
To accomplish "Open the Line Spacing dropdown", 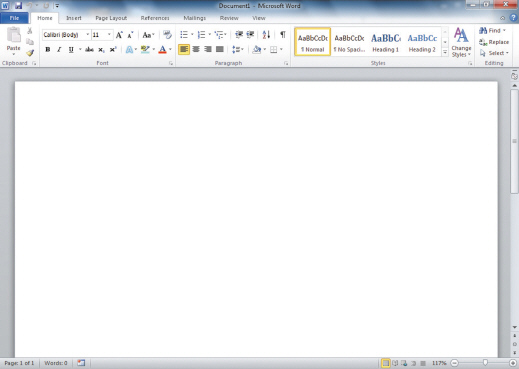I will [x=238, y=50].
